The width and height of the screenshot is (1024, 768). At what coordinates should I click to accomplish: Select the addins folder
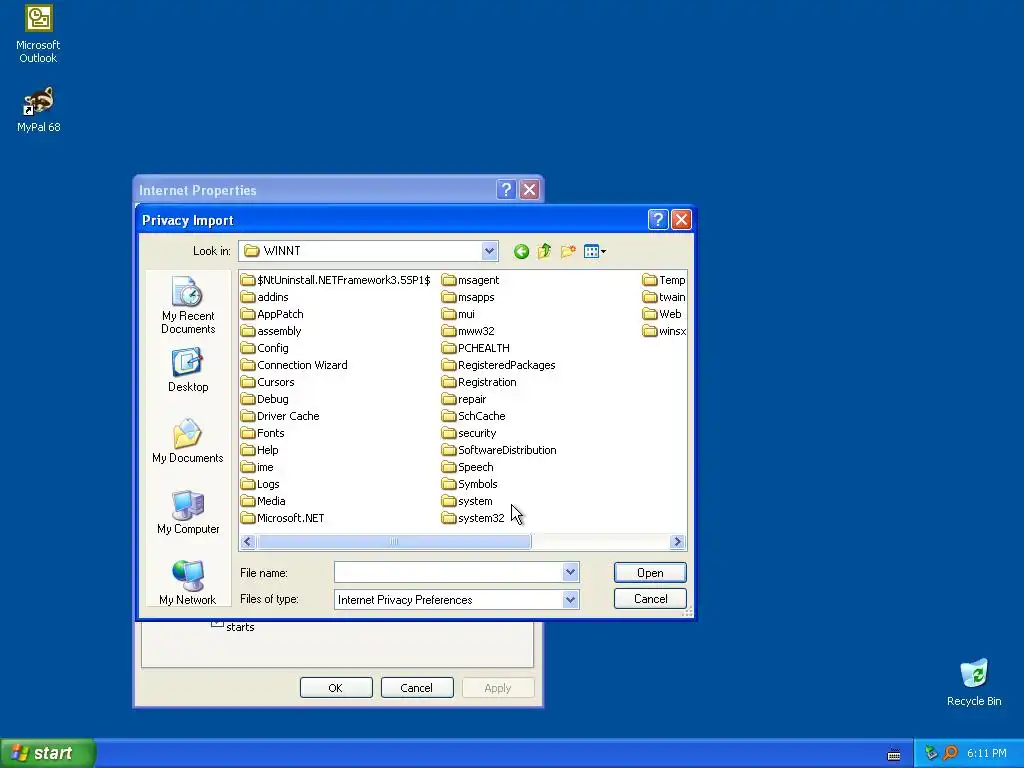(x=265, y=297)
